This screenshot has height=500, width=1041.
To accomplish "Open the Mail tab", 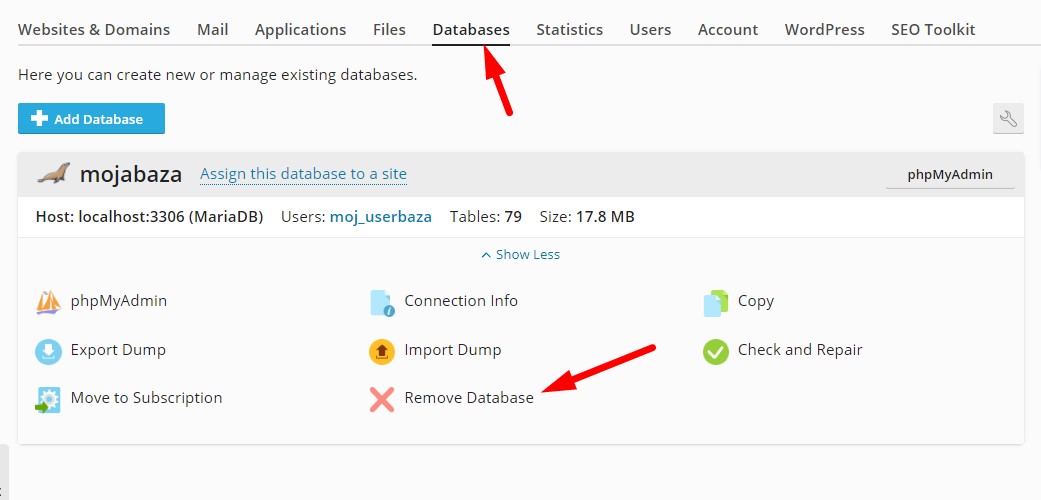I will coord(212,30).
